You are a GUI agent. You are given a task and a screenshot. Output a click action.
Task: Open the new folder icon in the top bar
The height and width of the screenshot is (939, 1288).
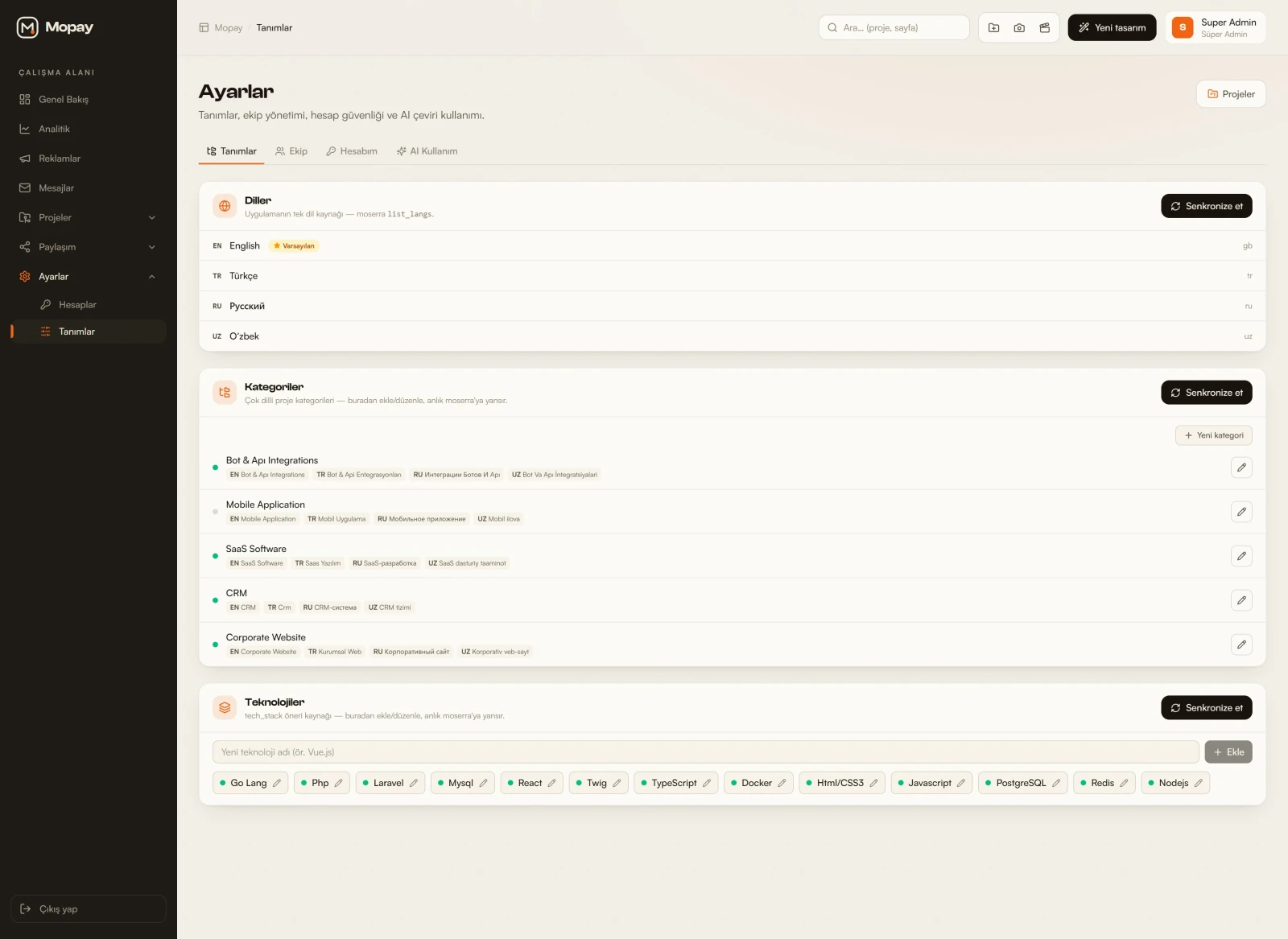pos(993,27)
